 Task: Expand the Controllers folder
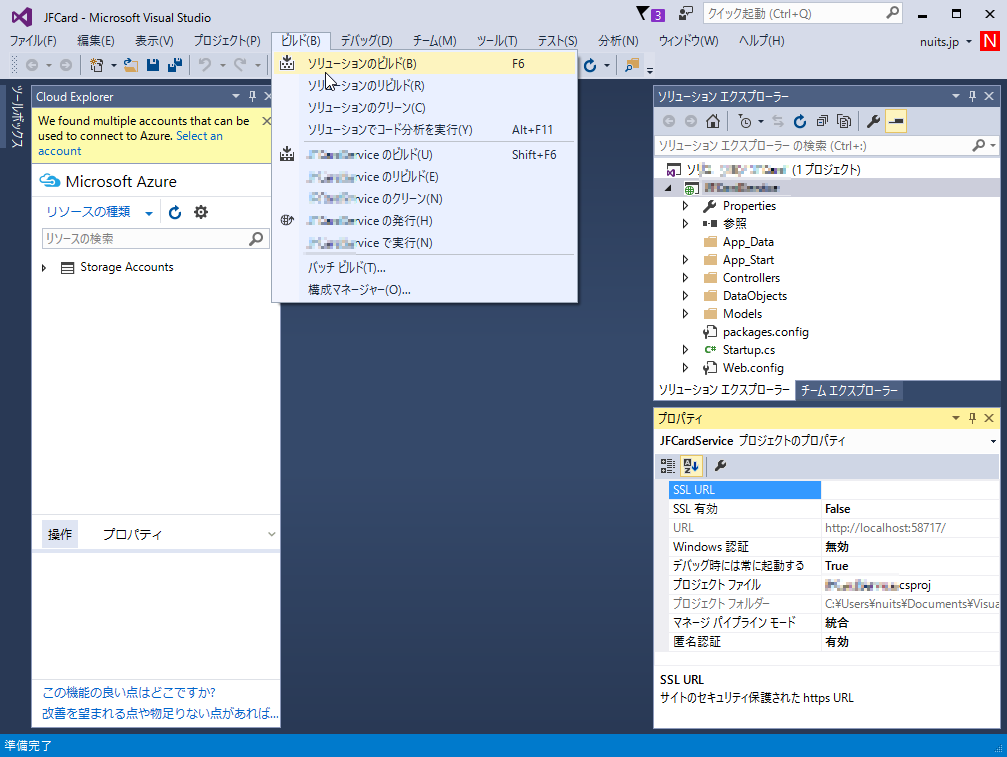point(685,278)
